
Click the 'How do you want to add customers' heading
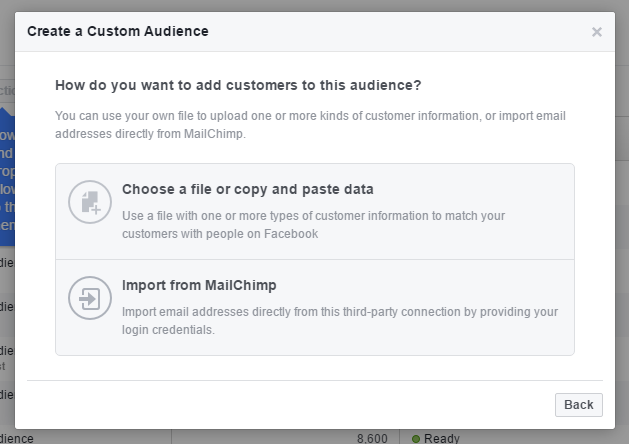pos(238,85)
